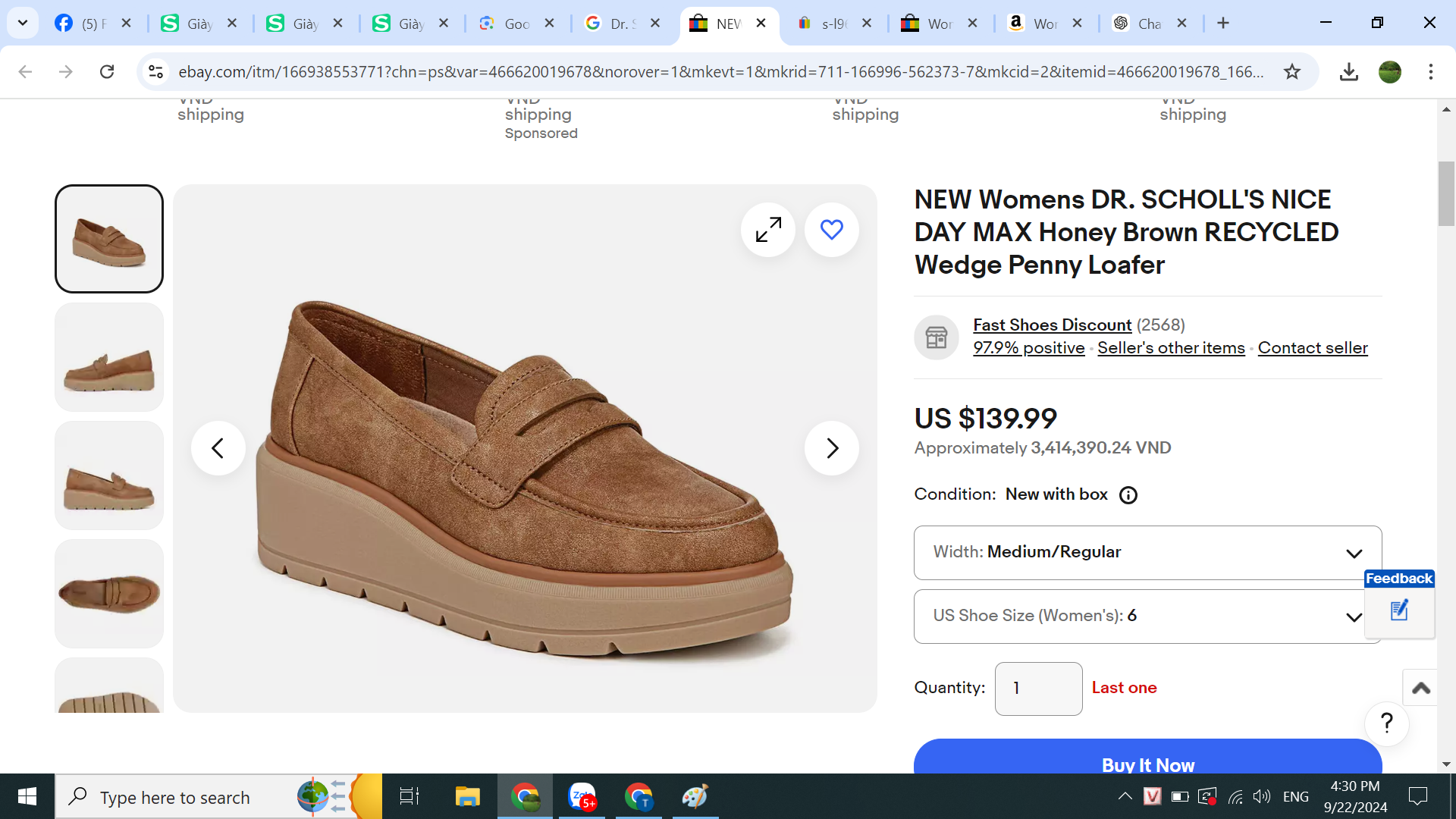The image size is (1456, 819).
Task: Click the condition info icon
Action: (x=1128, y=495)
